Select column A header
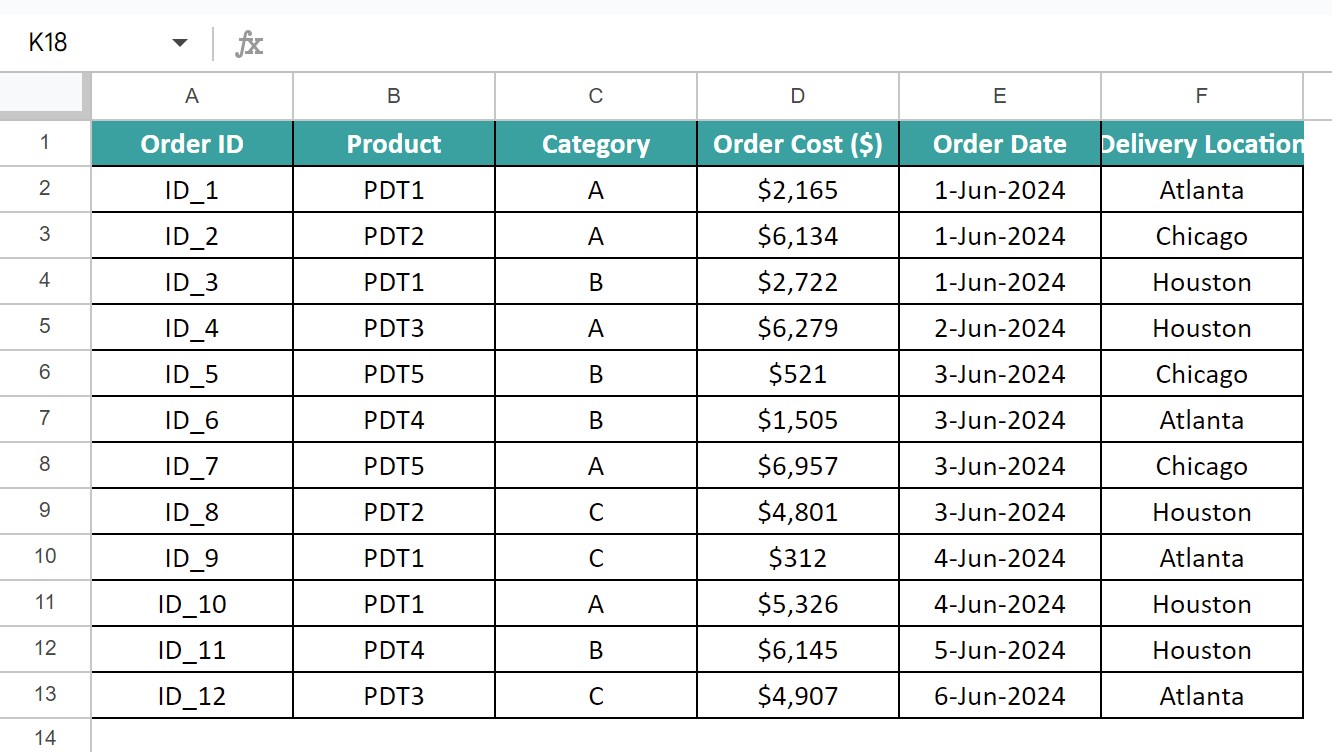Screen dimensions: 1332x752 (x=192, y=96)
